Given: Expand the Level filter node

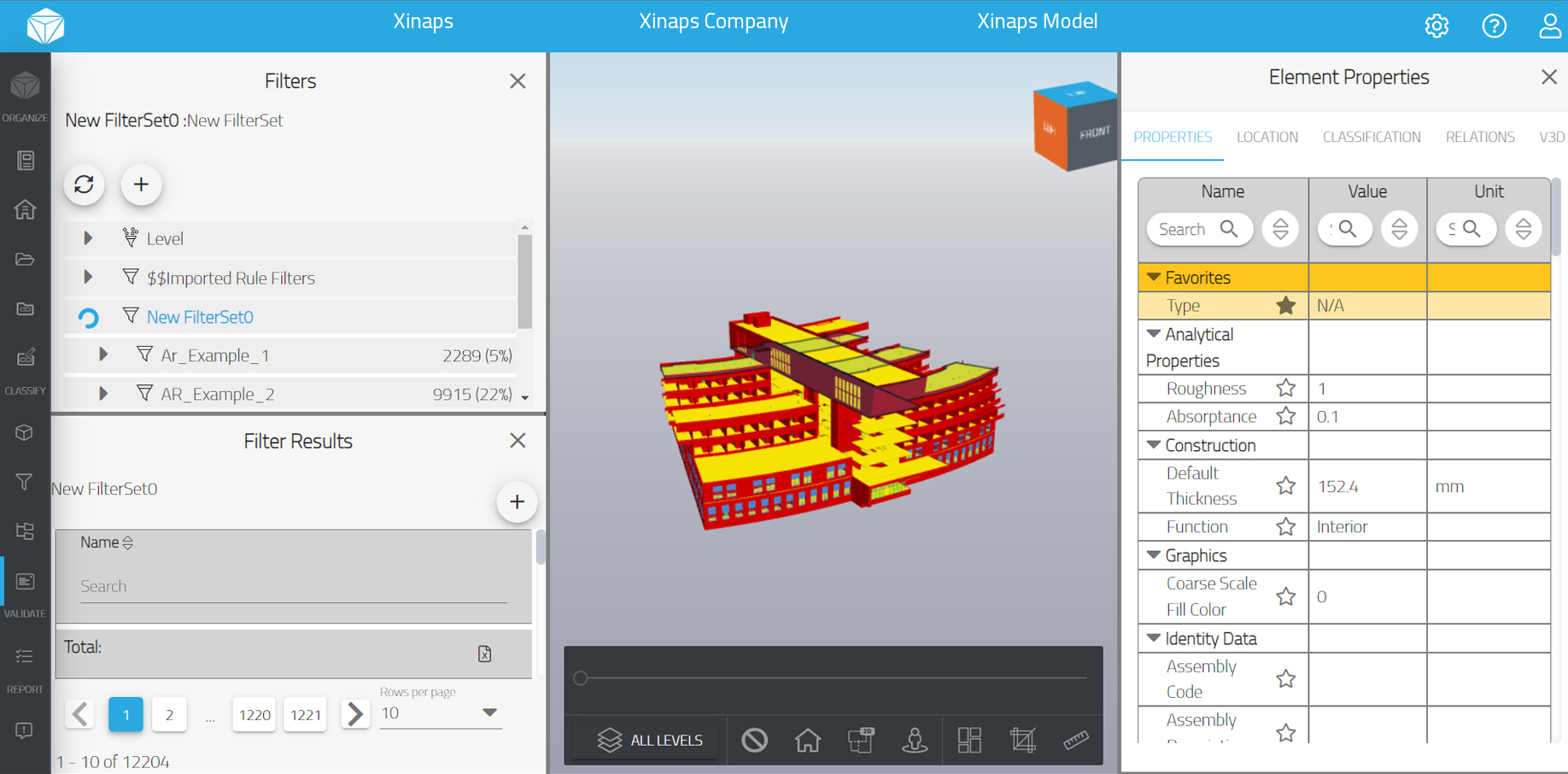Looking at the screenshot, I should pos(87,238).
